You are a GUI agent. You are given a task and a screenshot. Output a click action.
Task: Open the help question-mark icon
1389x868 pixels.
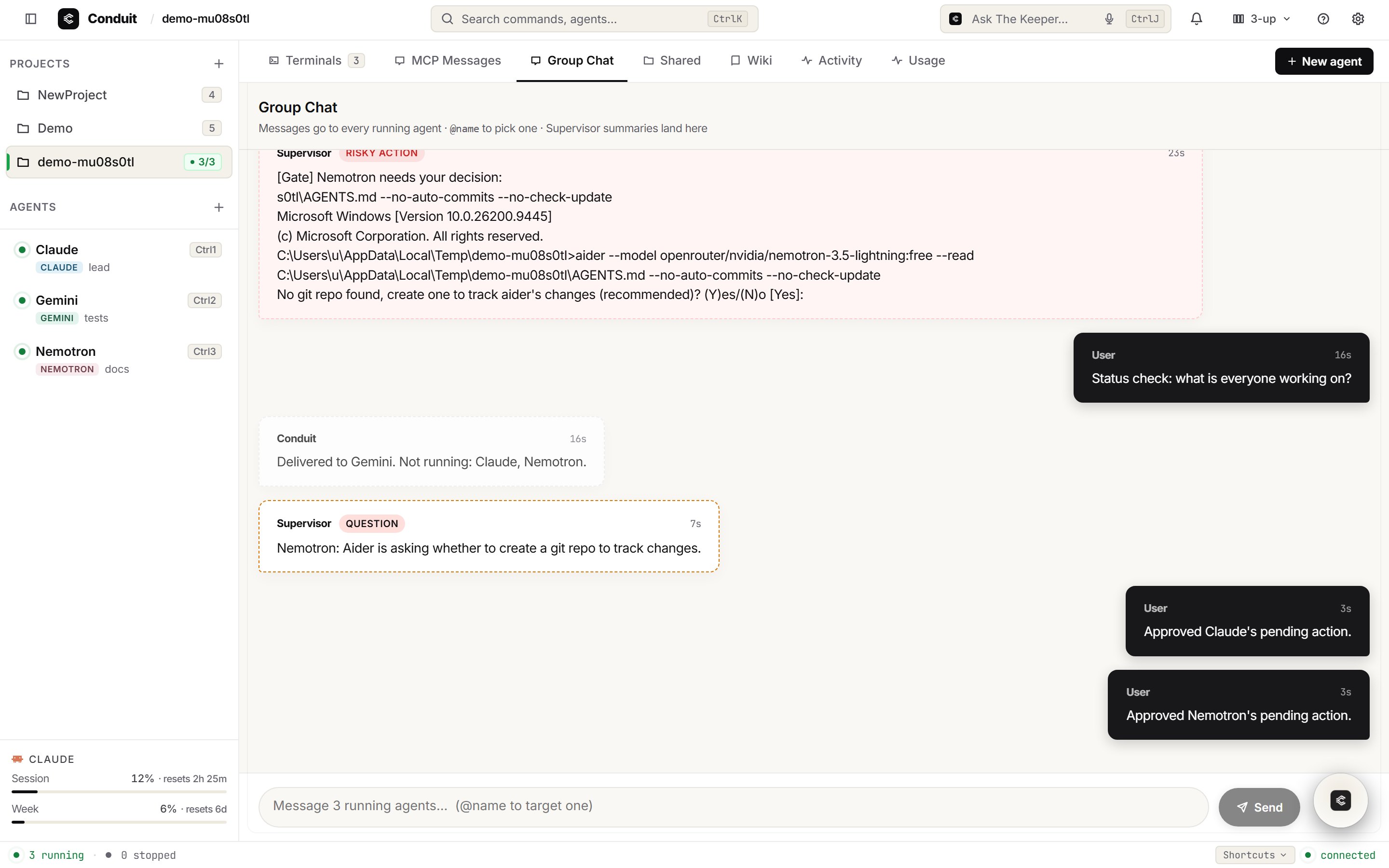point(1323,19)
